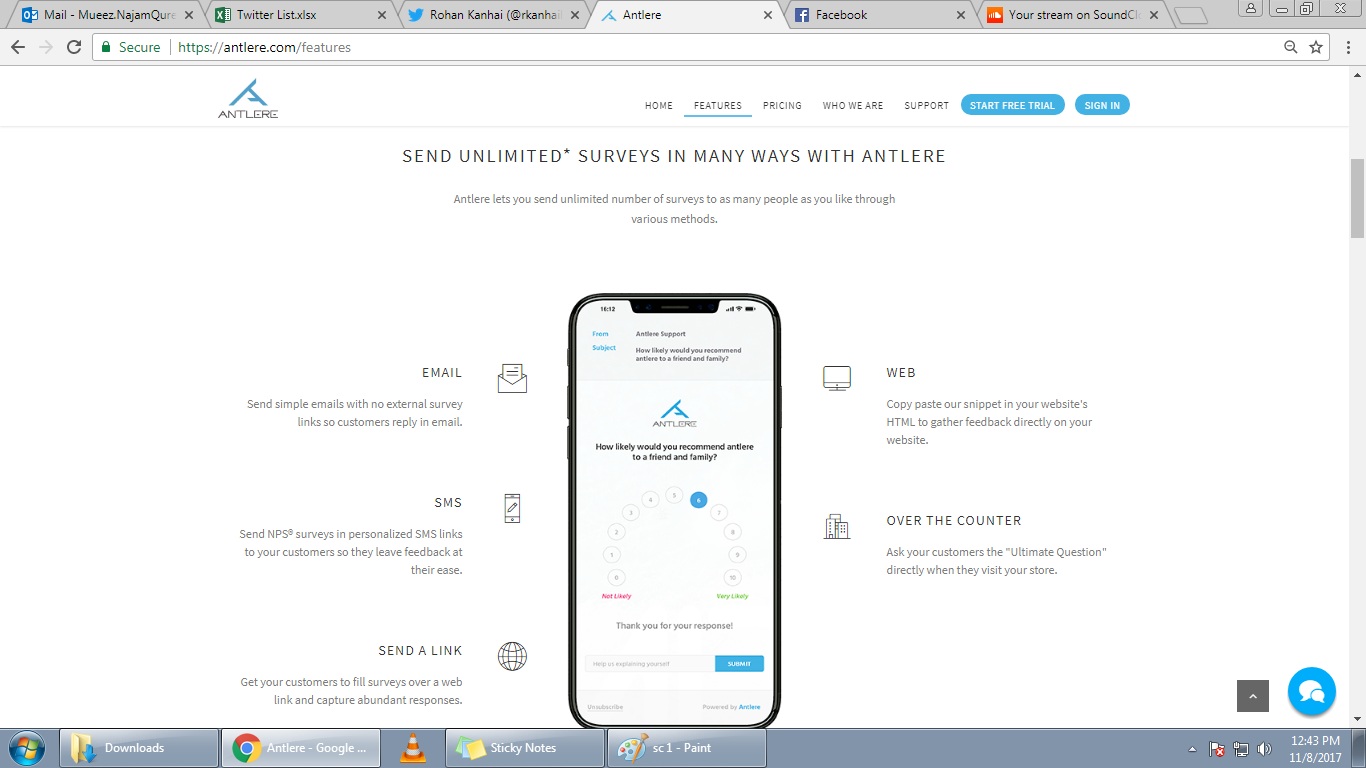
Task: Open Sticky Notes from the taskbar
Action: [525, 748]
